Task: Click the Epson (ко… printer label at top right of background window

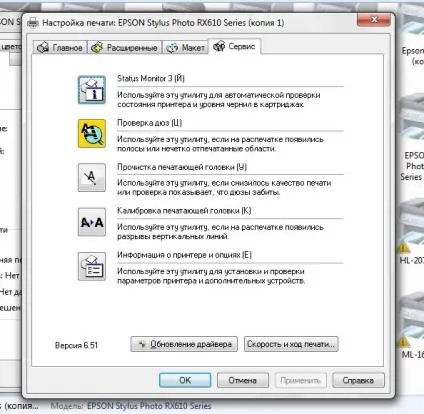Action: [413, 56]
